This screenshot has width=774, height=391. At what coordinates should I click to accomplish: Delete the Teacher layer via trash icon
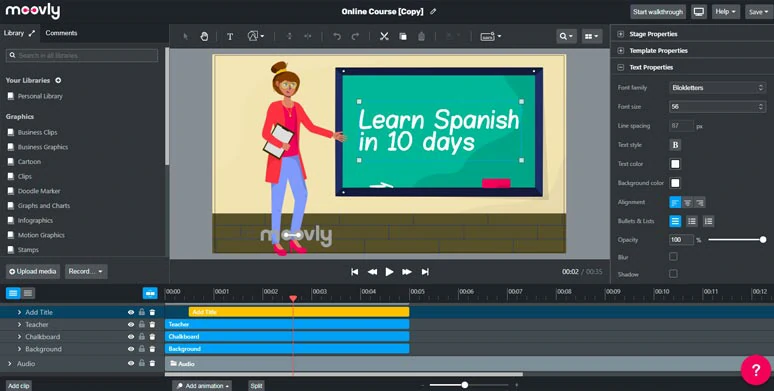152,324
